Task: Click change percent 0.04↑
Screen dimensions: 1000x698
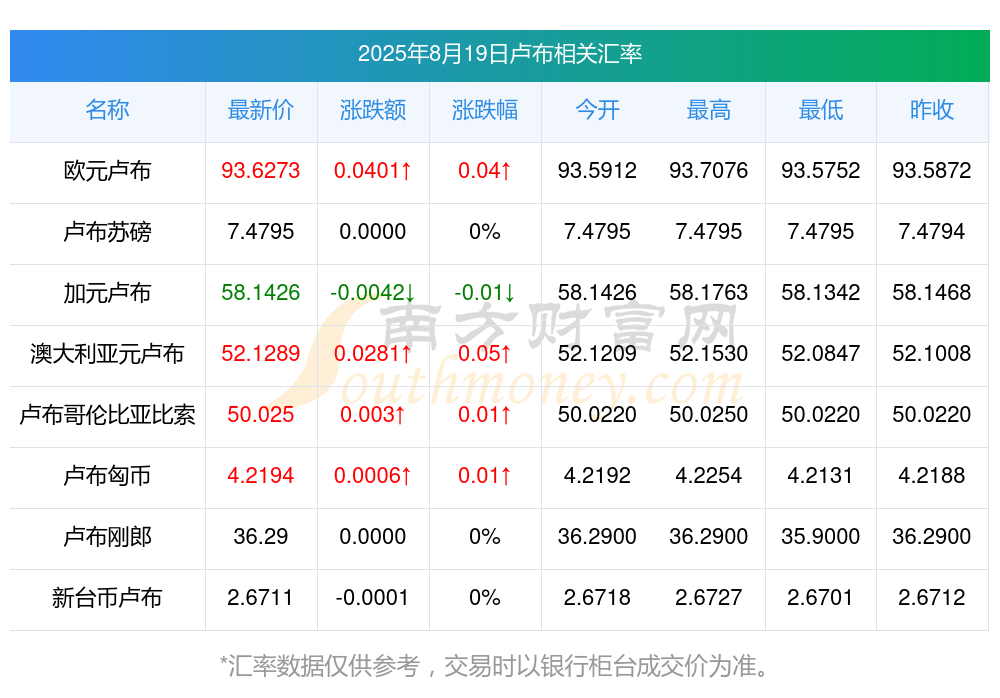Action: pyautogui.click(x=485, y=170)
